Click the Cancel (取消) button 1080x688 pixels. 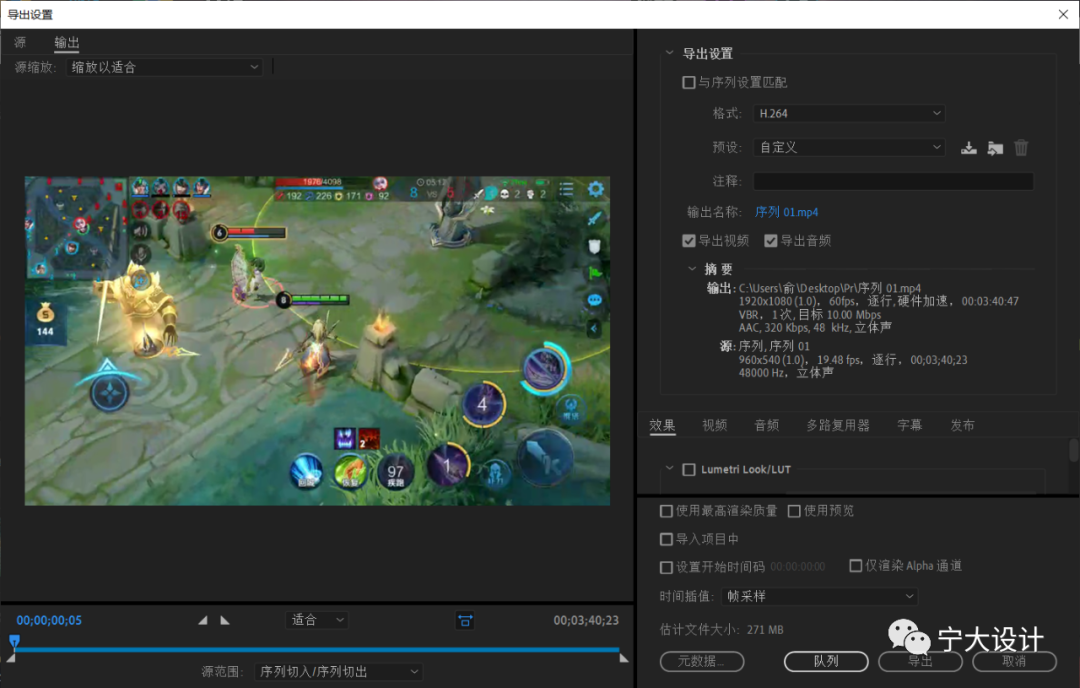[1015, 661]
